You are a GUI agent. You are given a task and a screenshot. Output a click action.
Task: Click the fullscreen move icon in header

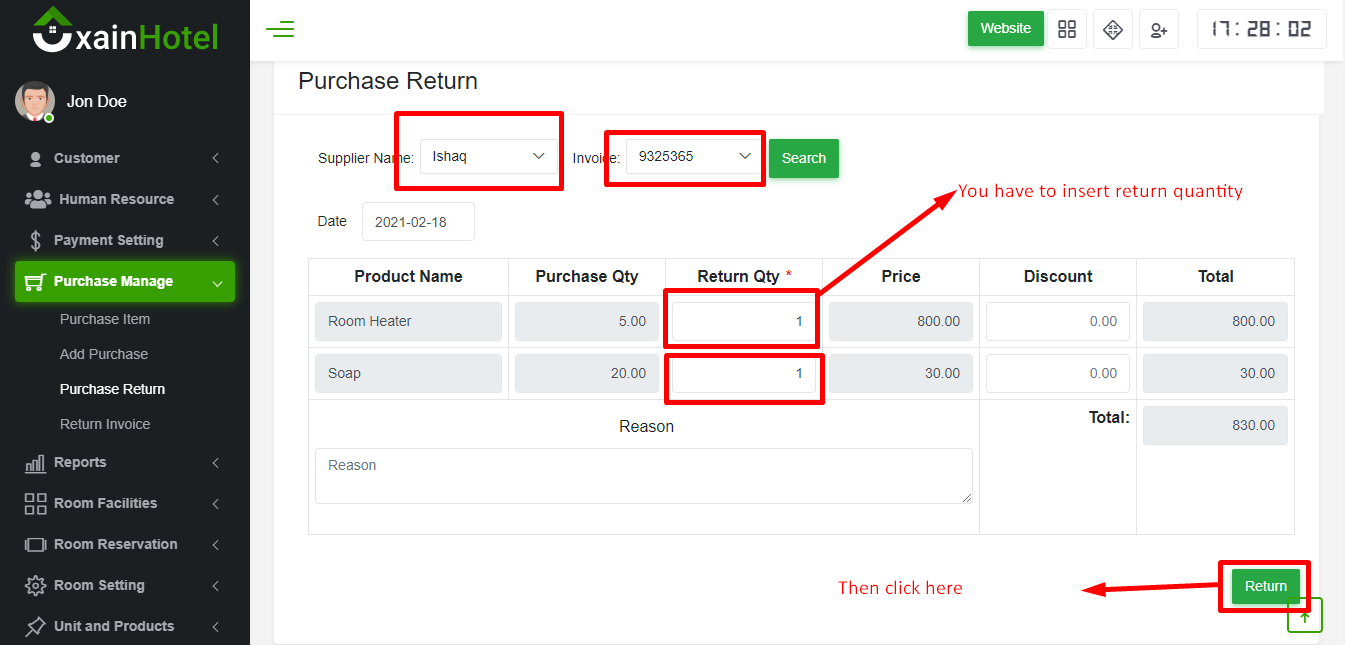pyautogui.click(x=1113, y=29)
